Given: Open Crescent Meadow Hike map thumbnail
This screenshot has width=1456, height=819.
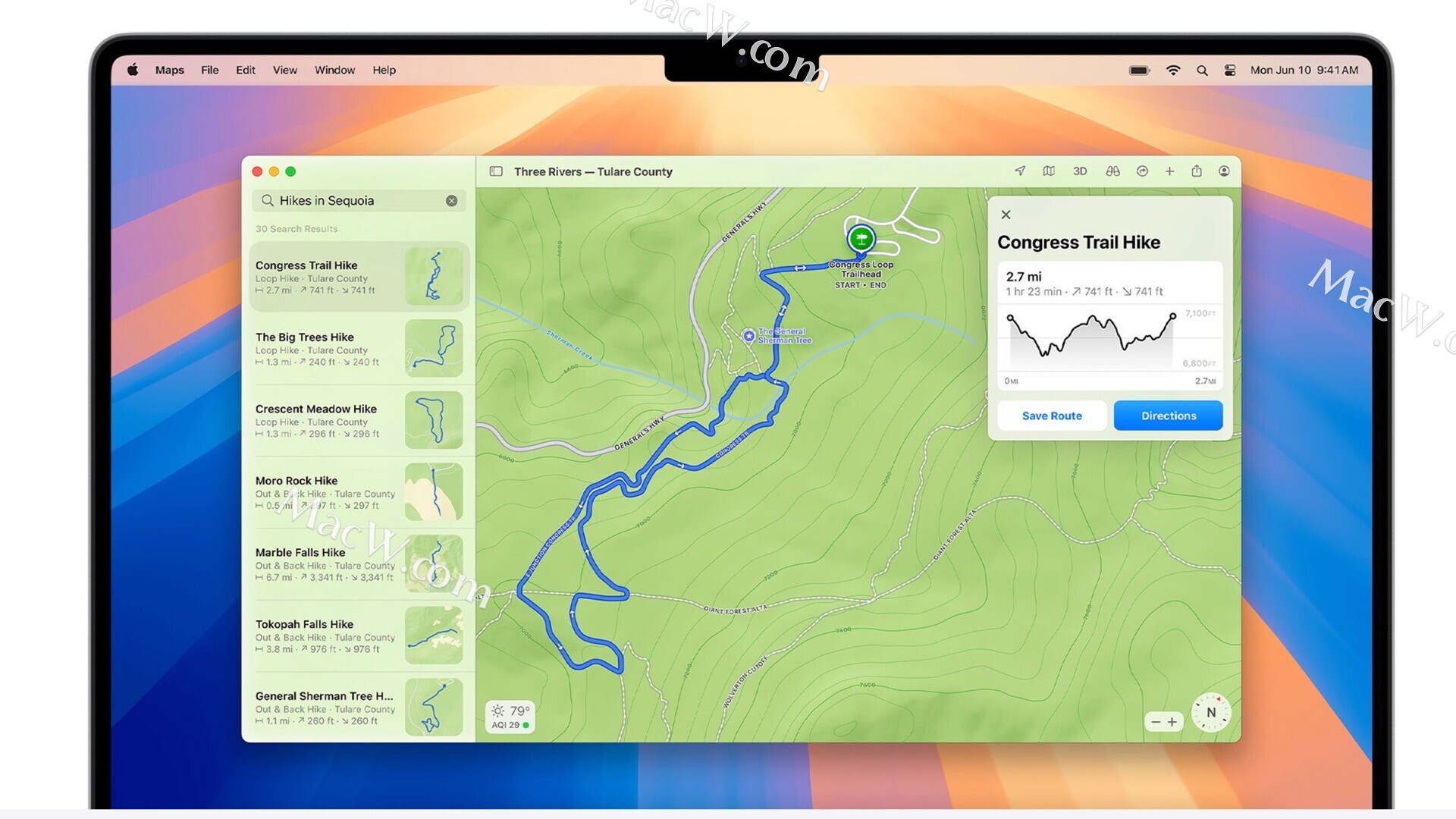Looking at the screenshot, I should pyautogui.click(x=434, y=420).
